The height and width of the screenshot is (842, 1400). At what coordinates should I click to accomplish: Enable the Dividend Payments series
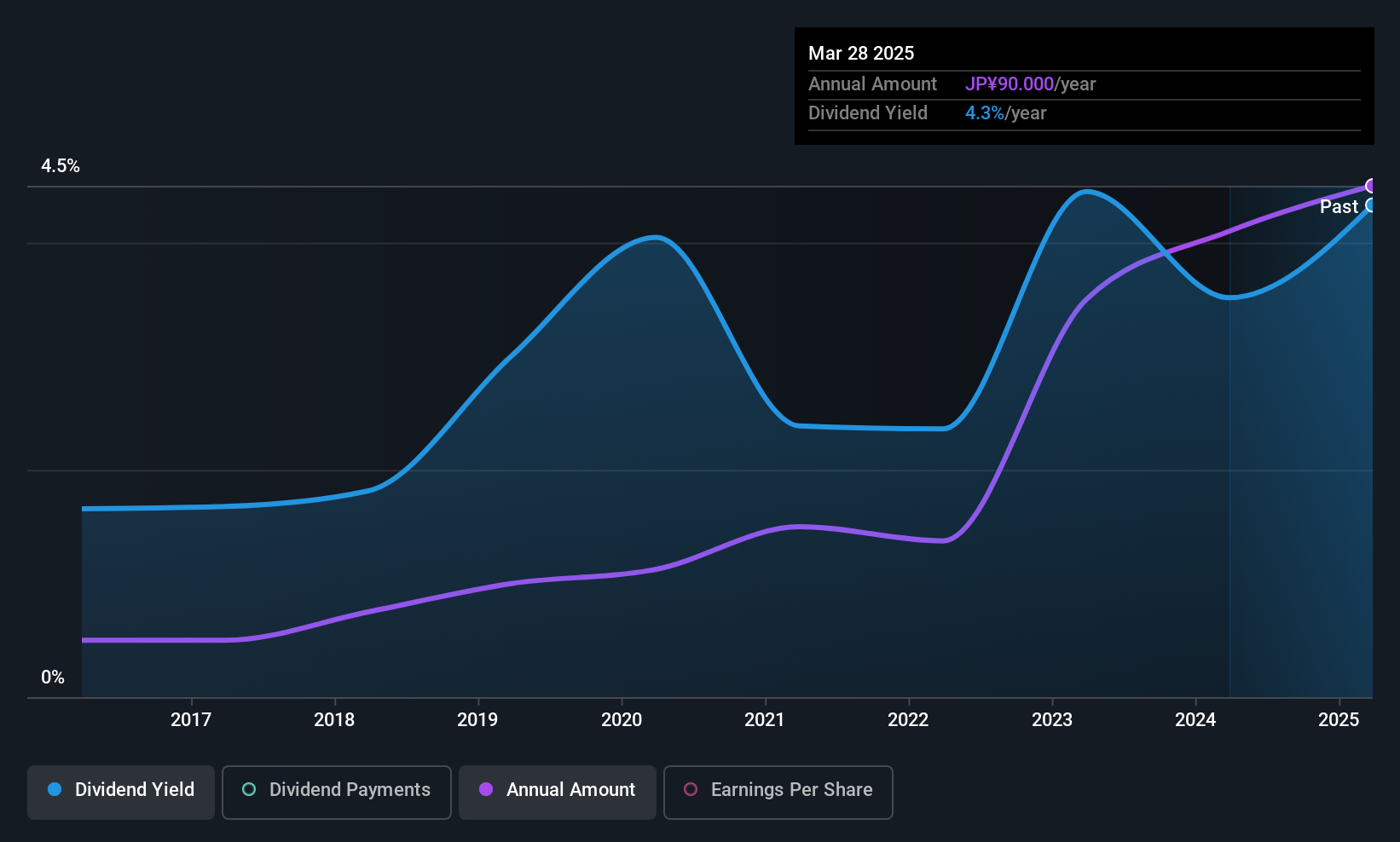[337, 792]
